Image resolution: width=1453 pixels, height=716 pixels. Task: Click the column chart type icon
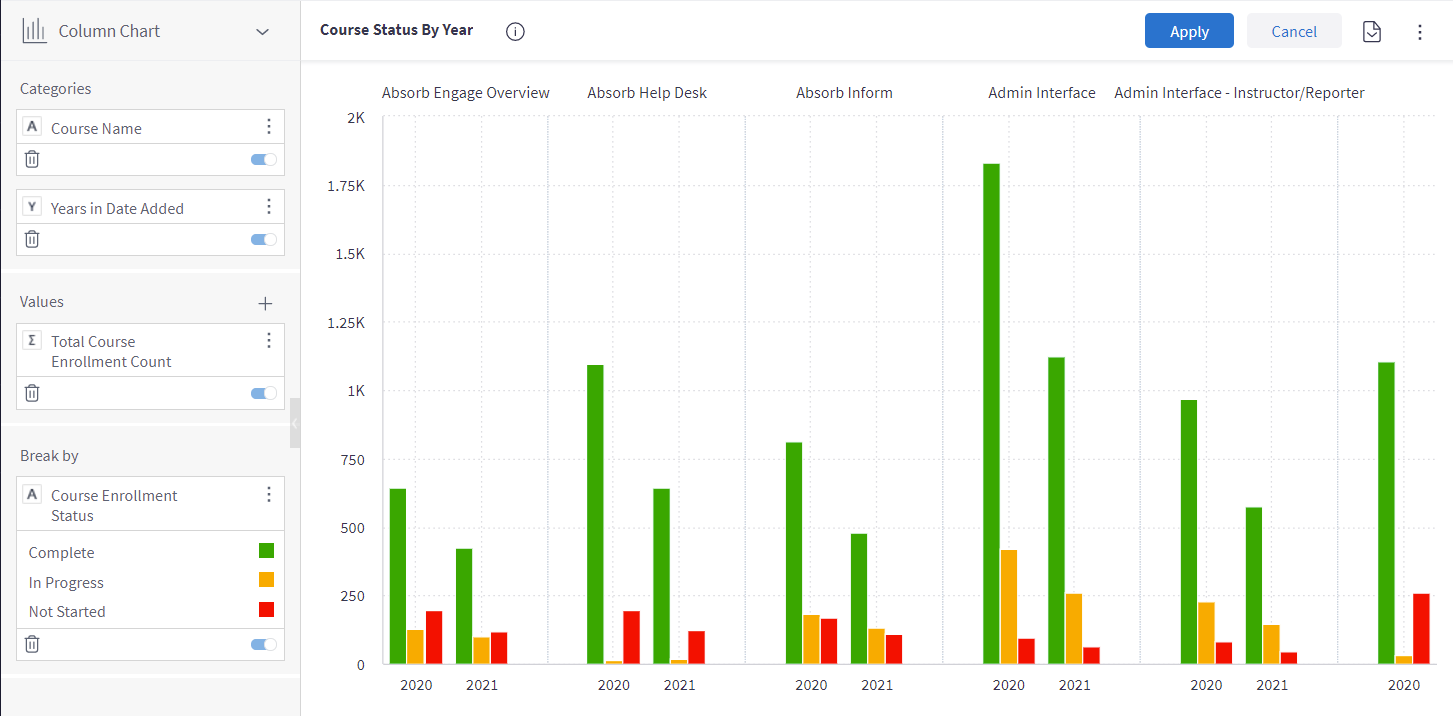(x=35, y=31)
